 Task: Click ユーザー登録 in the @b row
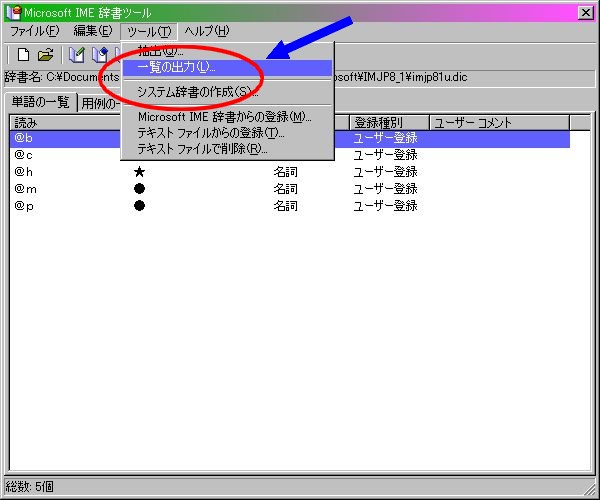pyautogui.click(x=385, y=138)
